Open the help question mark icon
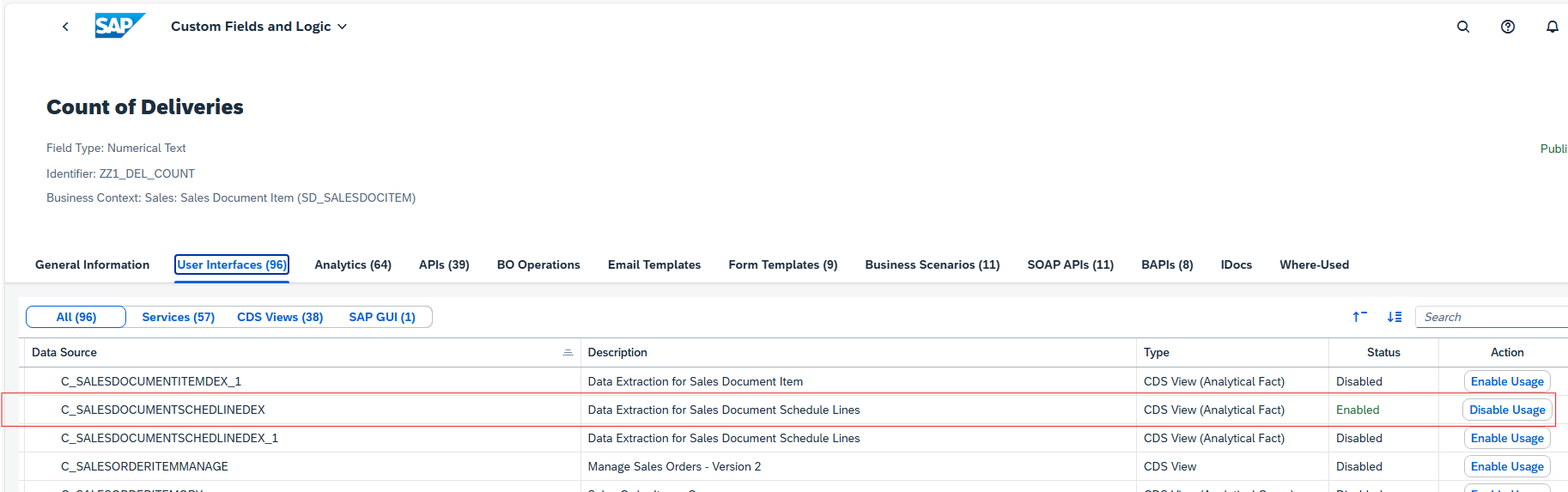The image size is (1568, 492). point(1508,27)
